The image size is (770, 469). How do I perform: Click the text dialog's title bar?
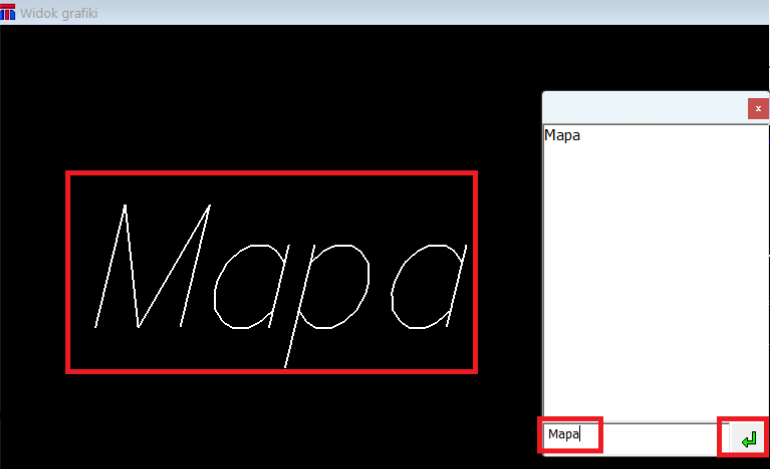pyautogui.click(x=640, y=107)
